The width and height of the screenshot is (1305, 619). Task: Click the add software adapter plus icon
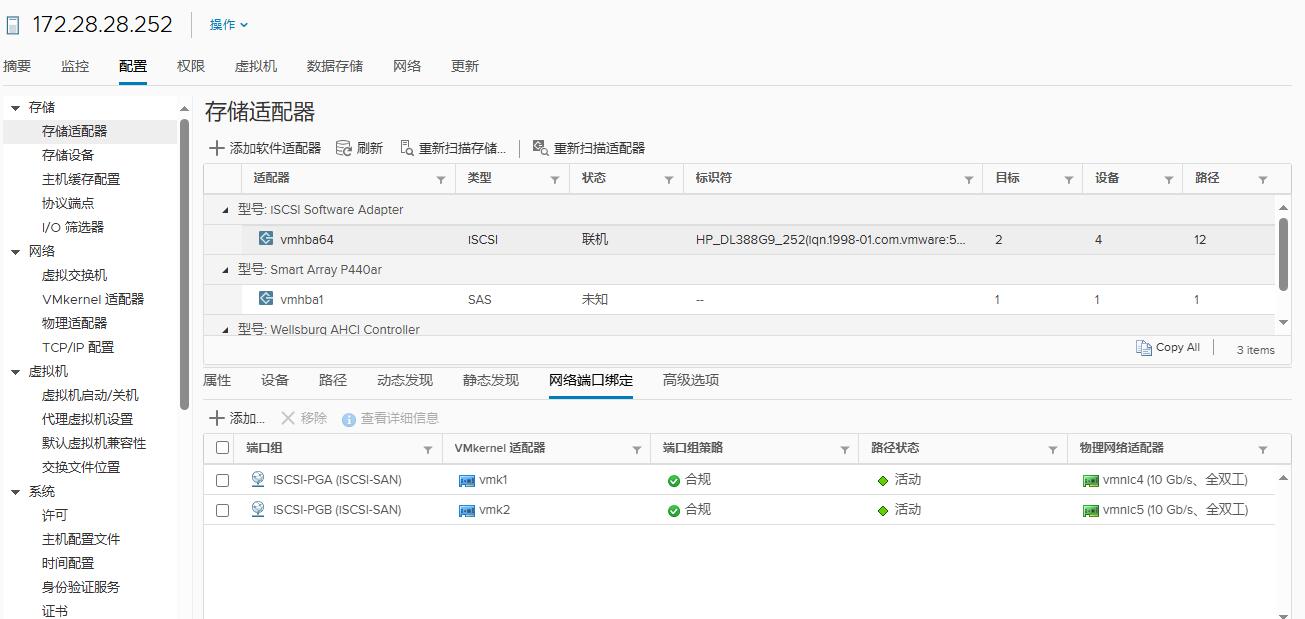216,148
